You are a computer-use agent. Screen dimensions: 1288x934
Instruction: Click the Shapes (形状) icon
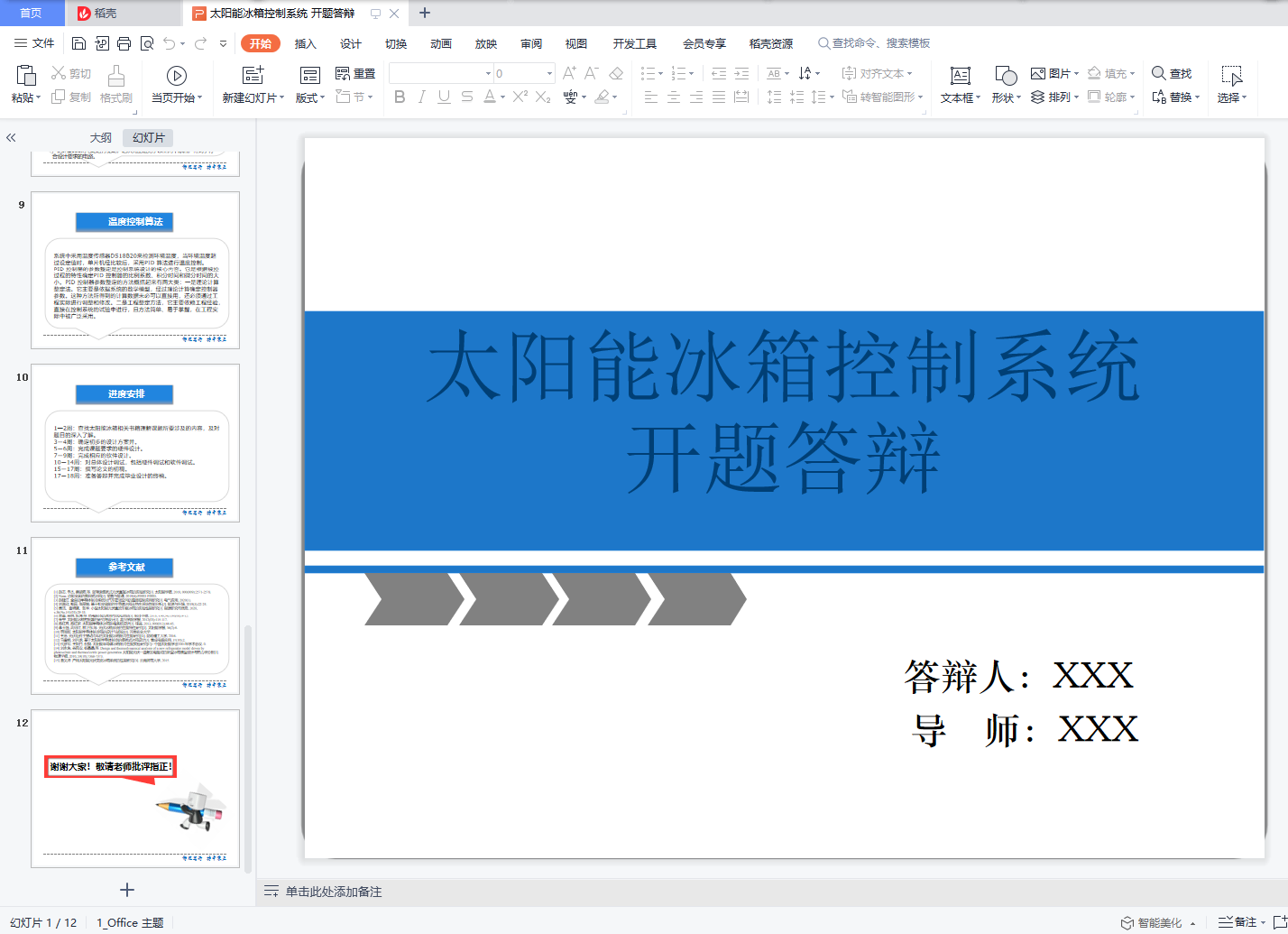click(x=1006, y=76)
